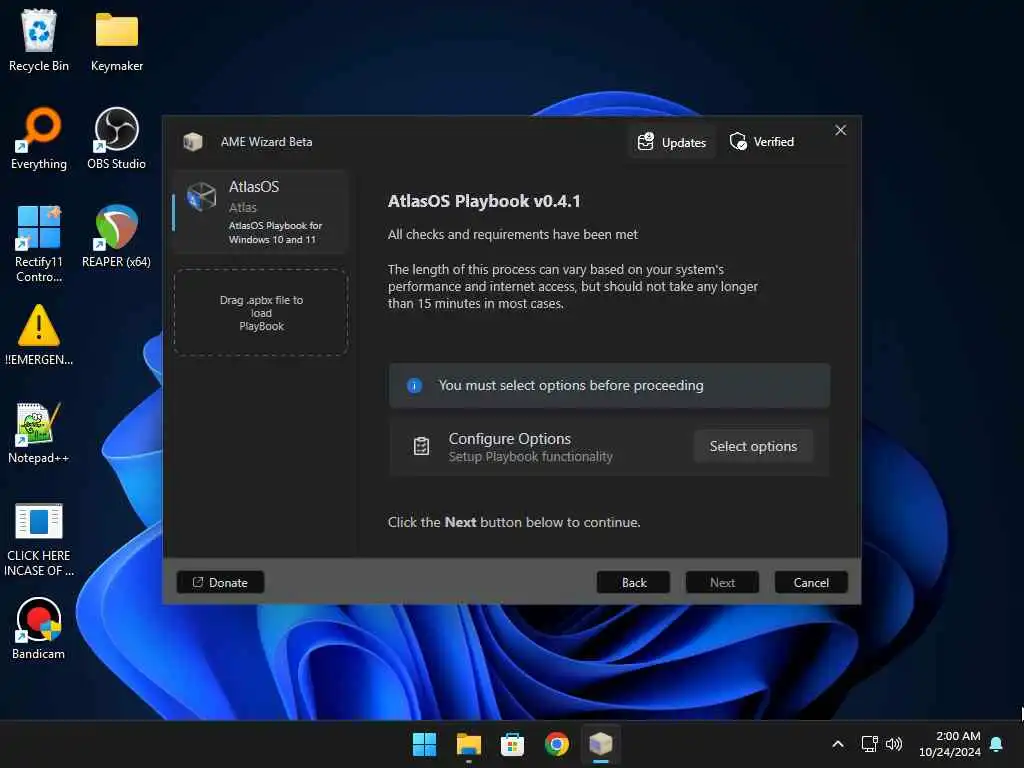Launch the REAPER (x64) shortcut

coord(116,236)
